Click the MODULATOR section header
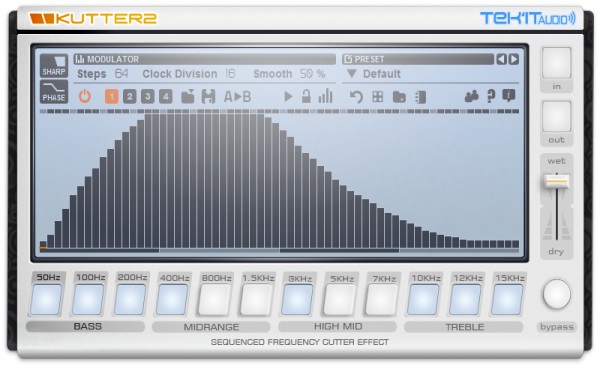The image size is (600, 370). pyautogui.click(x=205, y=59)
